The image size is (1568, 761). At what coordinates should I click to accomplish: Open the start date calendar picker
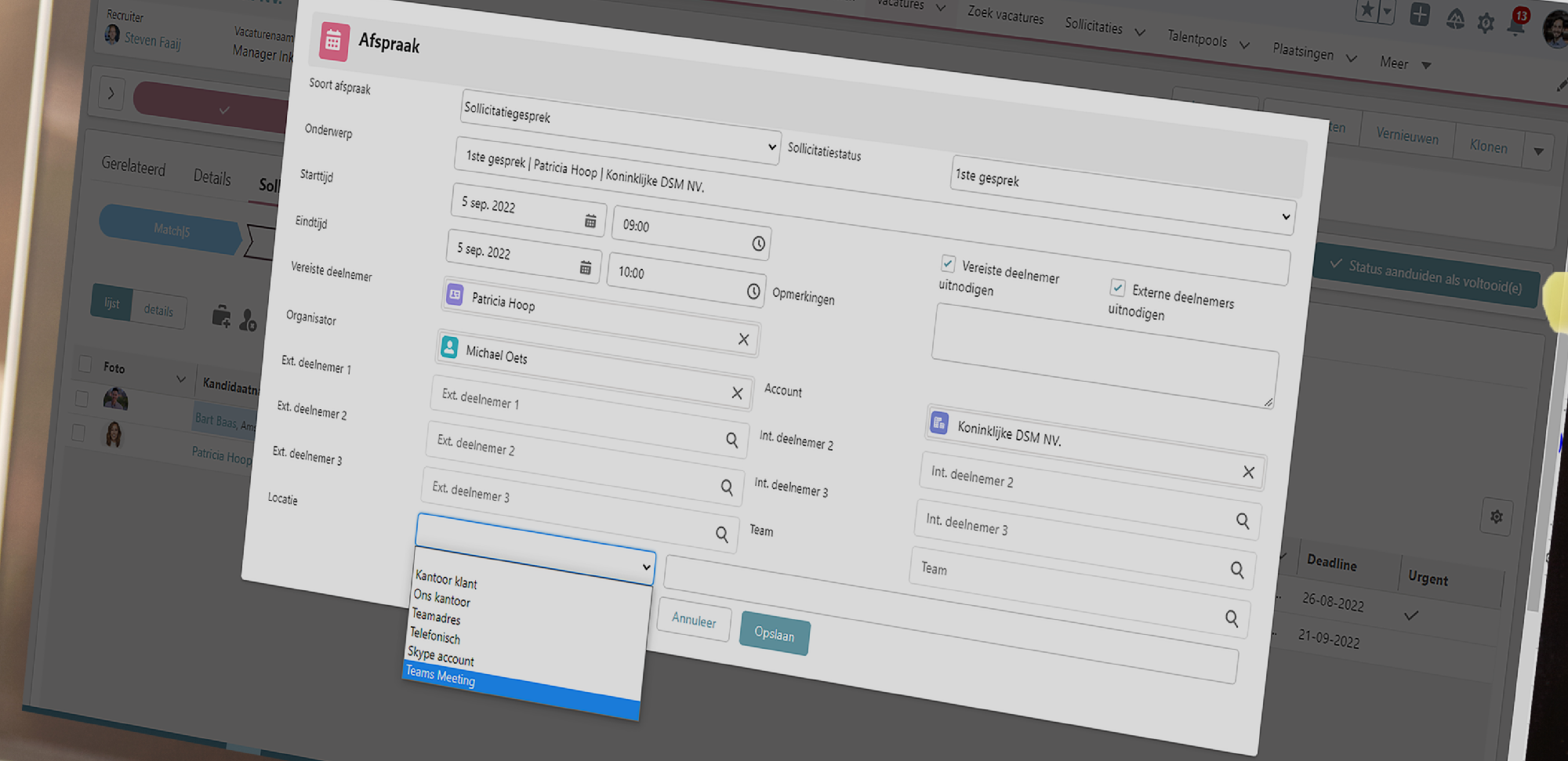tap(590, 222)
